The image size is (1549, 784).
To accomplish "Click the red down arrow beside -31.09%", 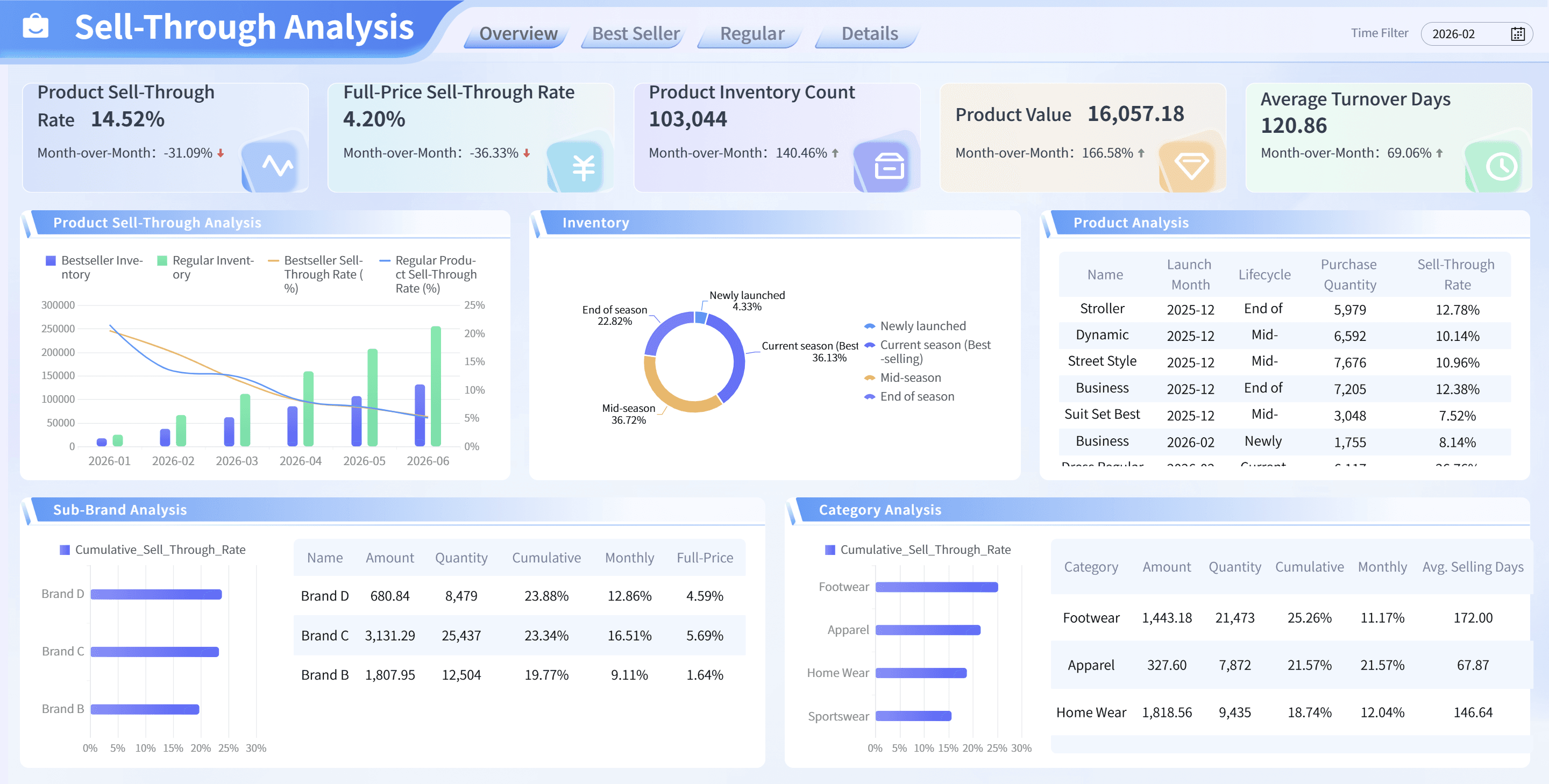I will 221,153.
